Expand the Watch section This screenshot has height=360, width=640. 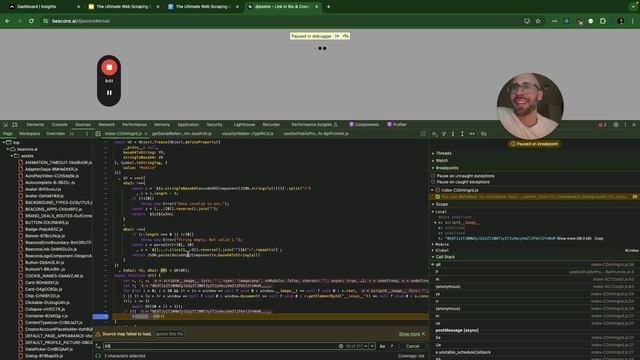[x=441, y=161]
